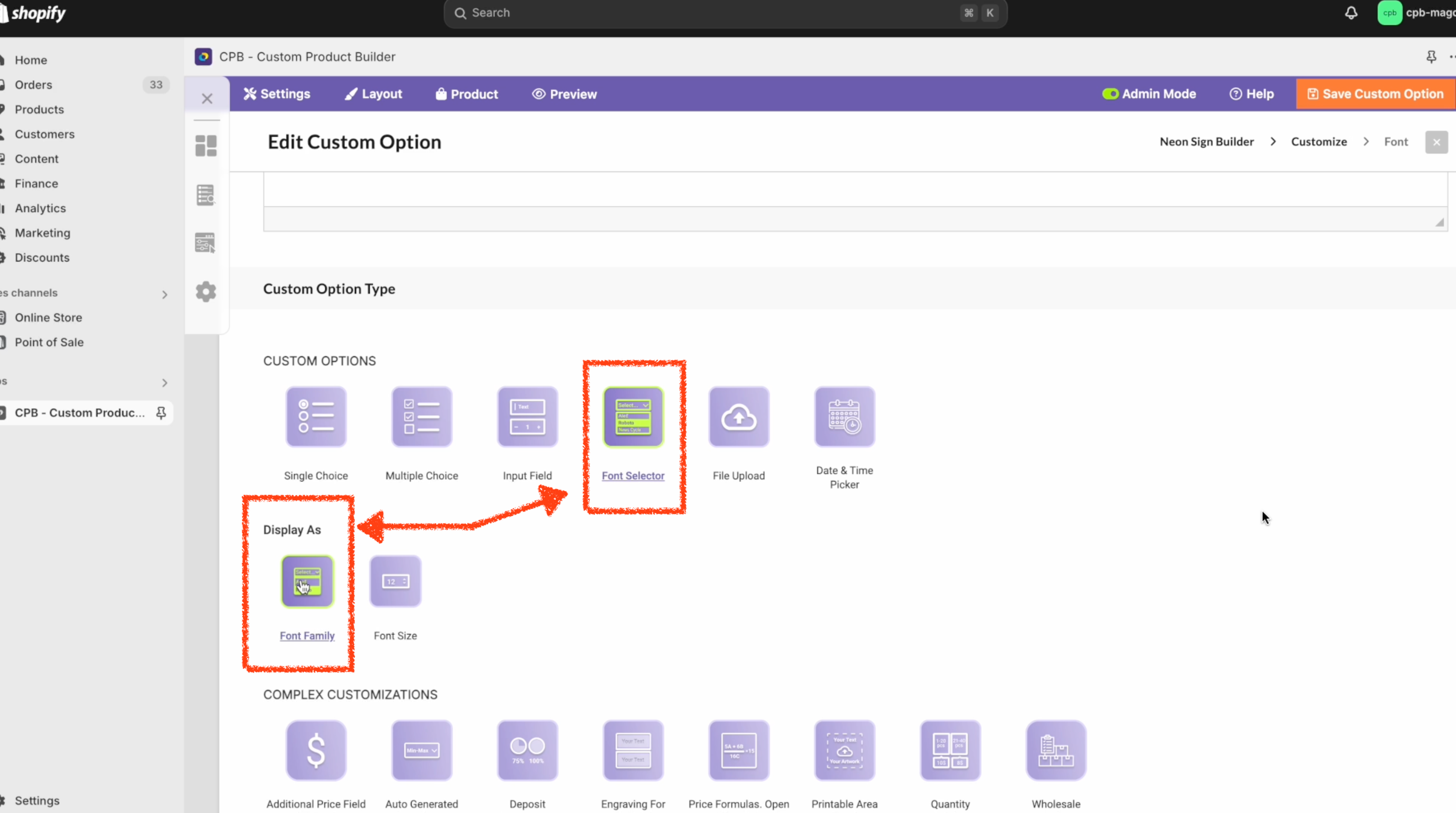Select the Single Choice option icon
Image resolution: width=1456 pixels, height=813 pixels.
(x=316, y=417)
